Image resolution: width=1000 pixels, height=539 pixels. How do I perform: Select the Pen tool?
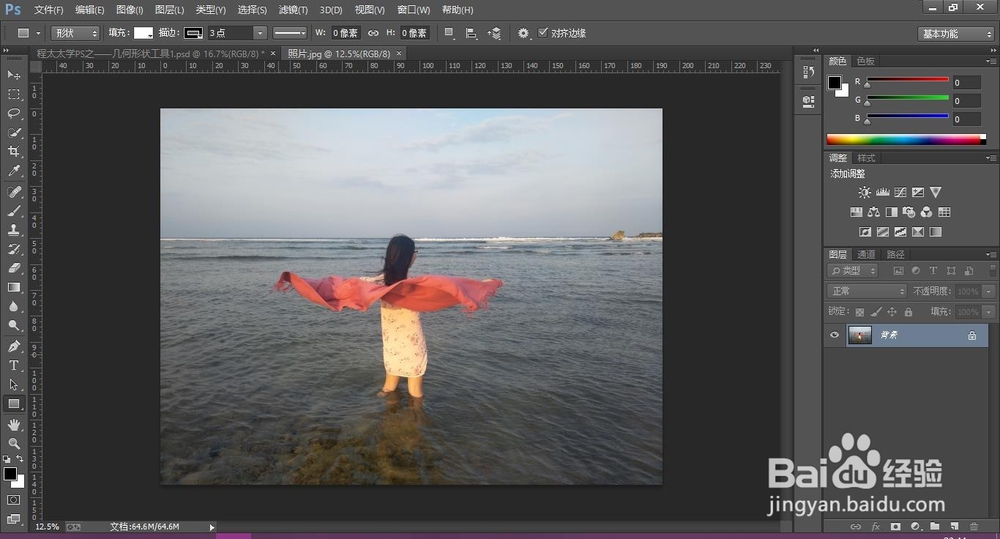coord(13,346)
